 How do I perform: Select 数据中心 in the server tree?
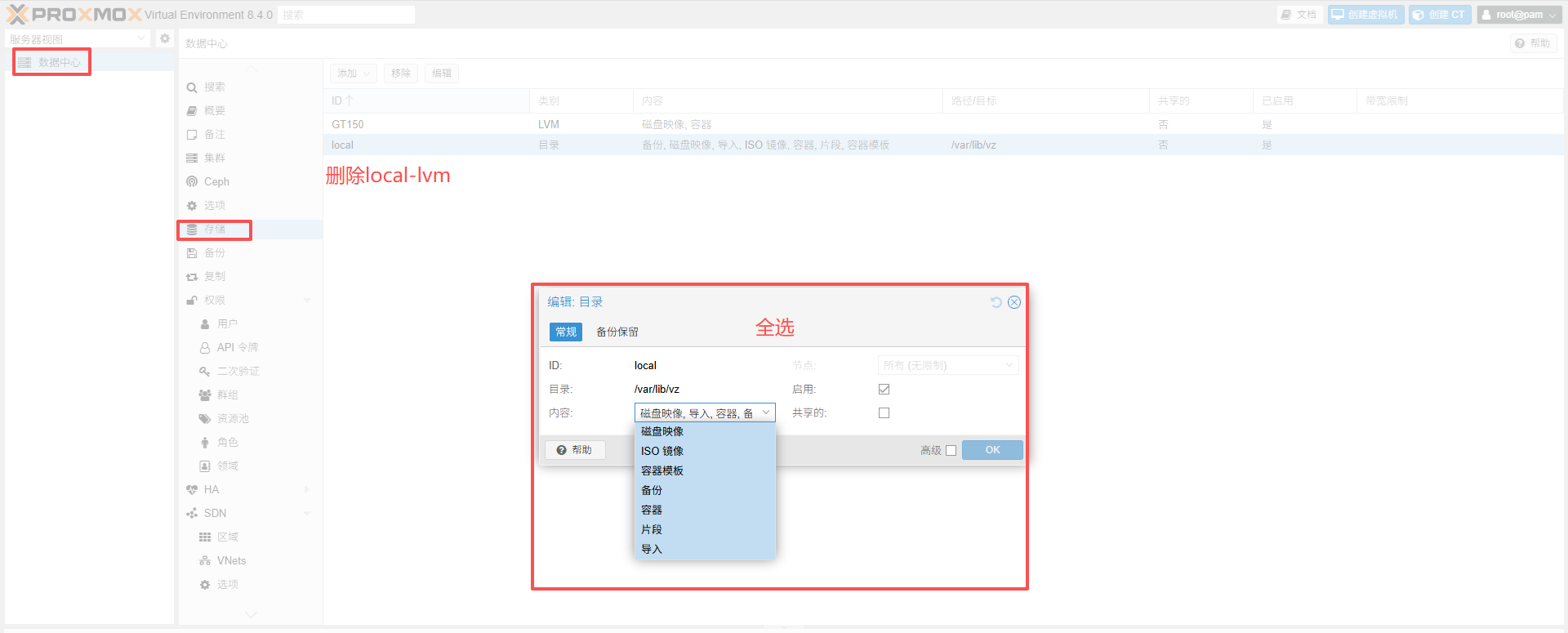click(x=59, y=62)
